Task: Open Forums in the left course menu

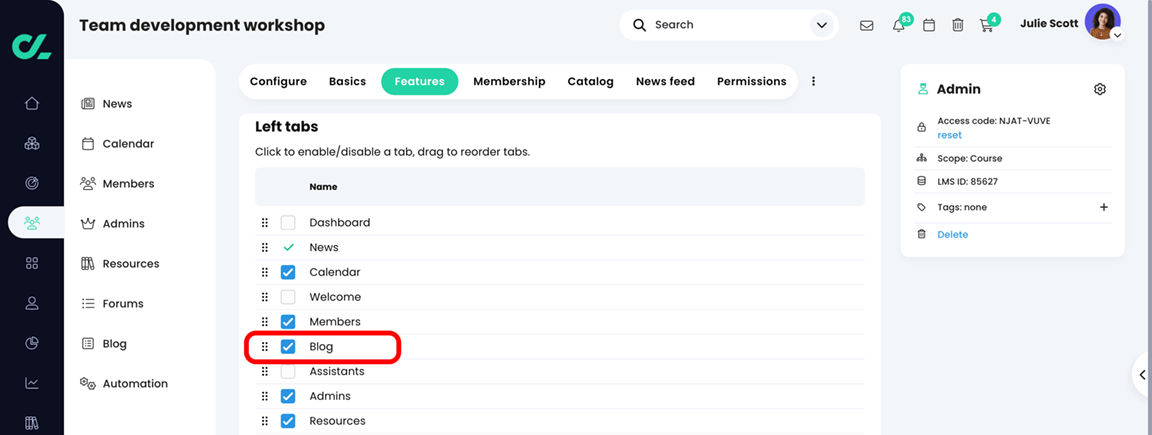Action: click(112, 303)
